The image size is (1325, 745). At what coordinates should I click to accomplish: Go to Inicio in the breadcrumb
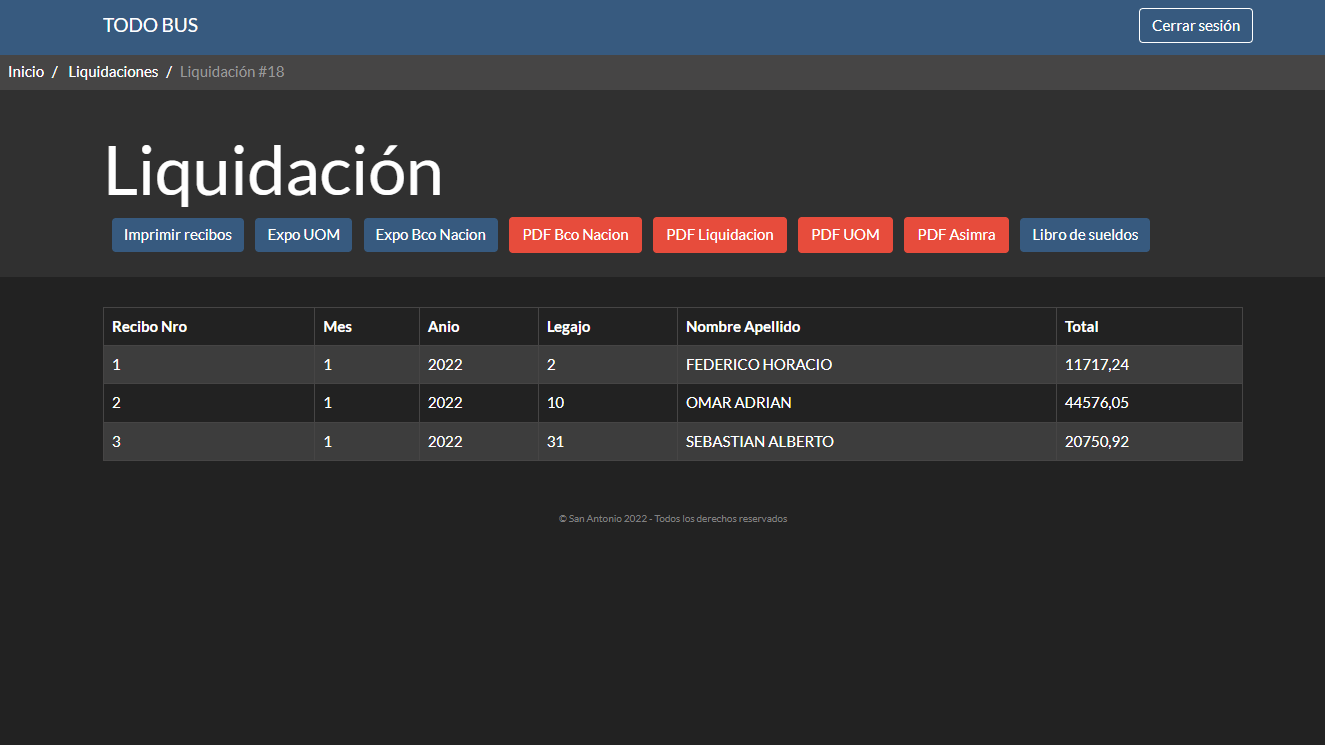click(x=26, y=72)
